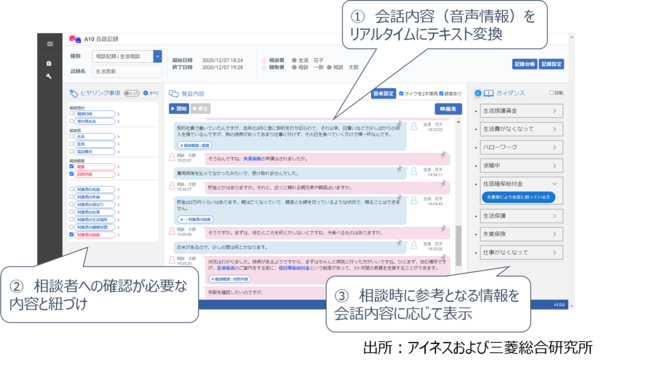Enable the 印刷 checkbox in ガイダンス
Viewport: 650px width, 365px height.
(551, 93)
